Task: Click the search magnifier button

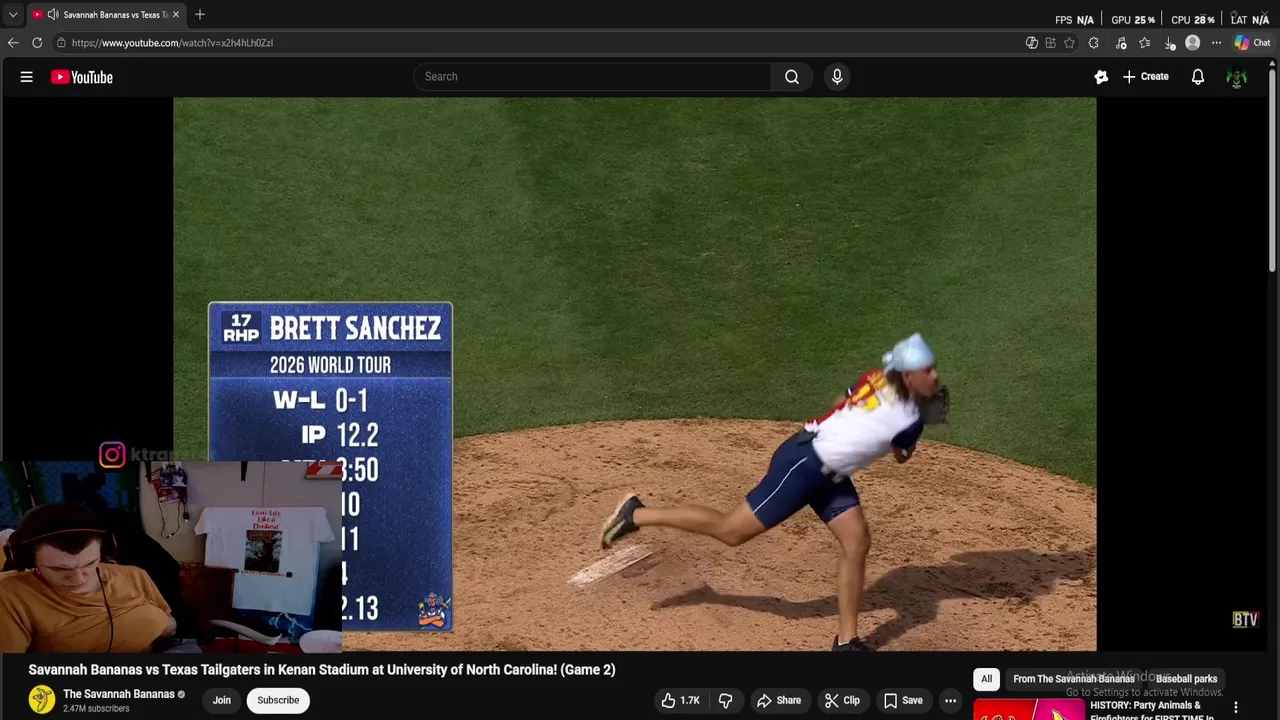Action: click(792, 77)
